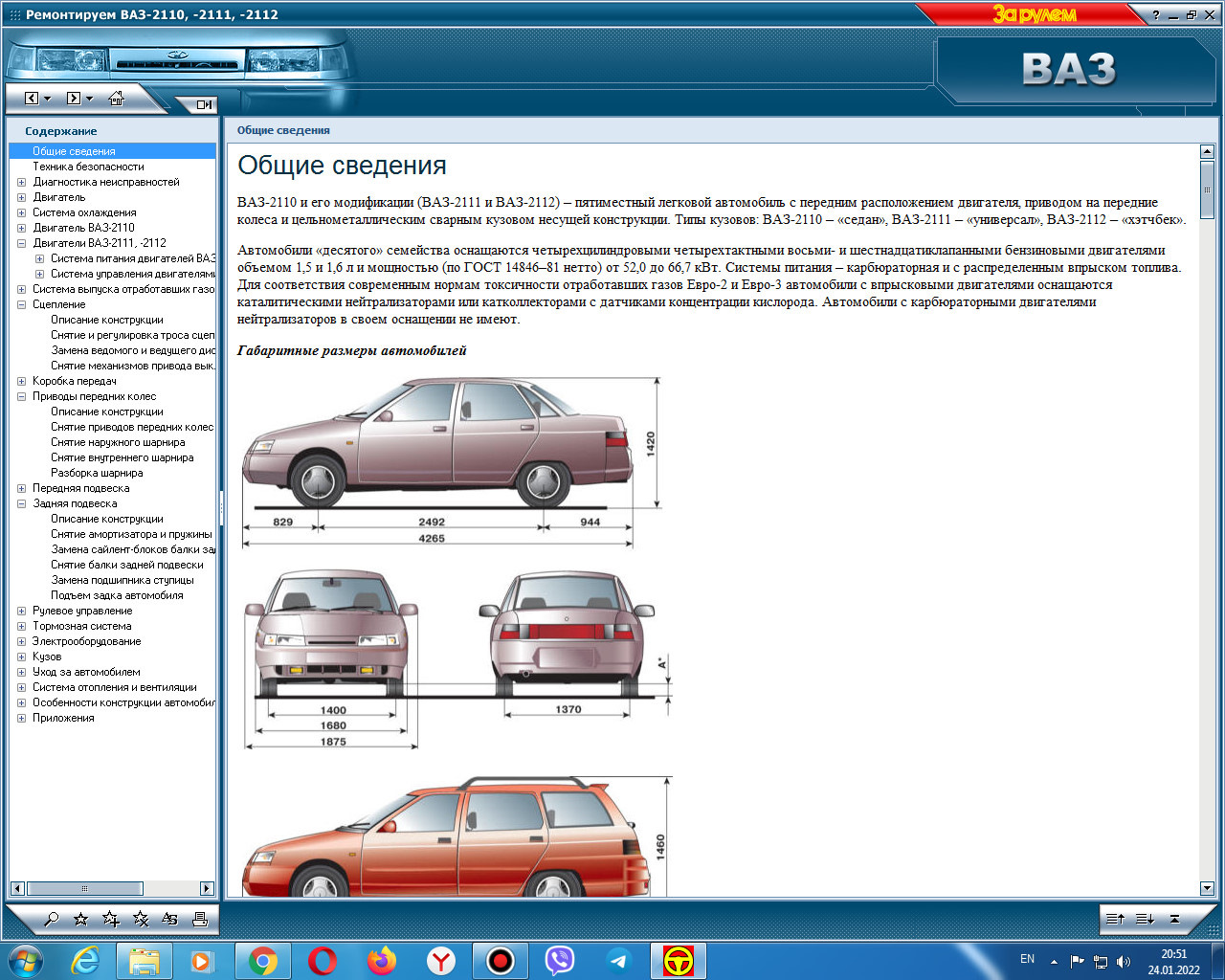Go back with the left arrow navigation button

[x=32, y=99]
